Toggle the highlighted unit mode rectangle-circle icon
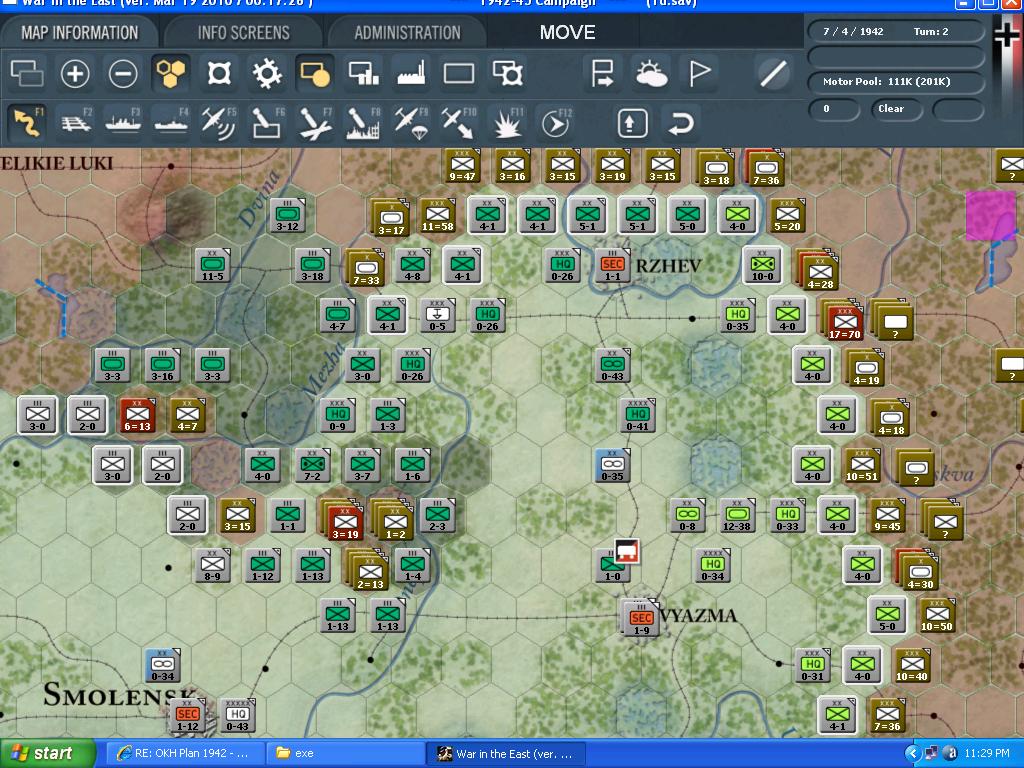Image resolution: width=1024 pixels, height=768 pixels. coord(315,73)
